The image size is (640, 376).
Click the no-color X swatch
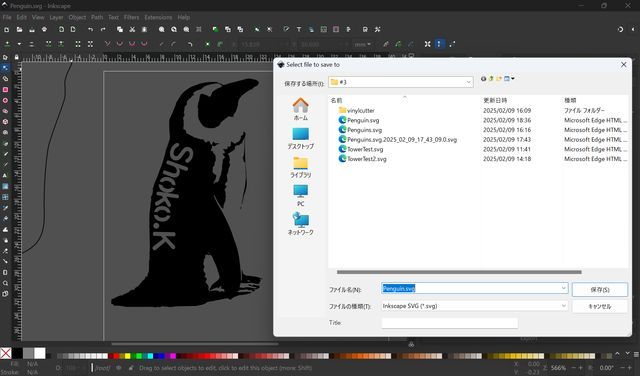[x=6, y=353]
